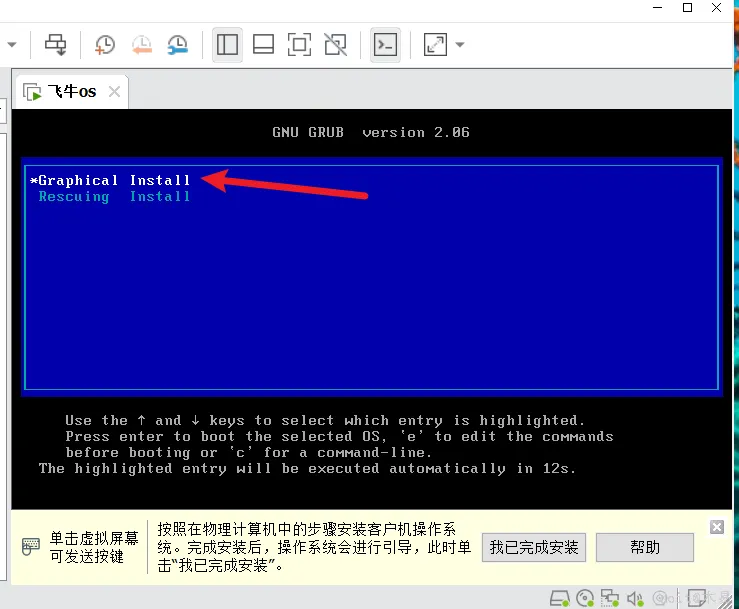Open the snapshot manager

point(178,45)
